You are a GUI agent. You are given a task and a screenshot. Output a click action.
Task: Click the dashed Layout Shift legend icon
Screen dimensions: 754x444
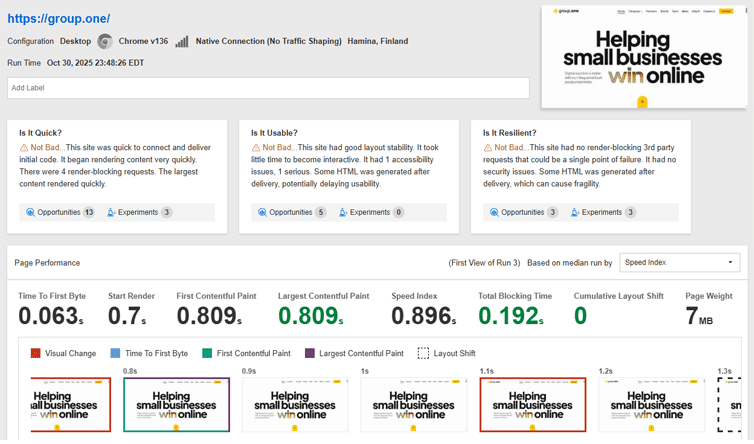pos(423,353)
